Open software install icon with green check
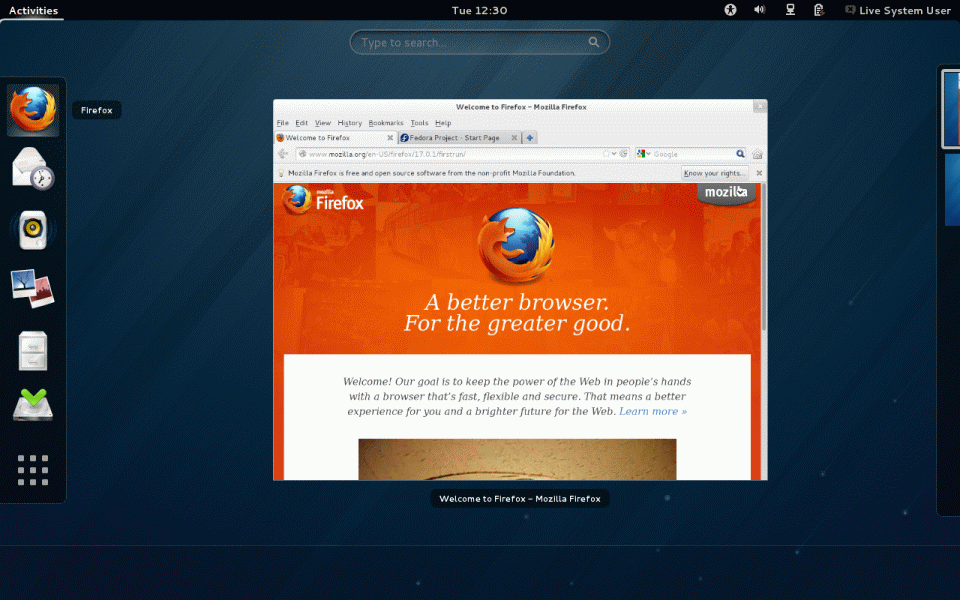The image size is (960, 600). pos(33,405)
